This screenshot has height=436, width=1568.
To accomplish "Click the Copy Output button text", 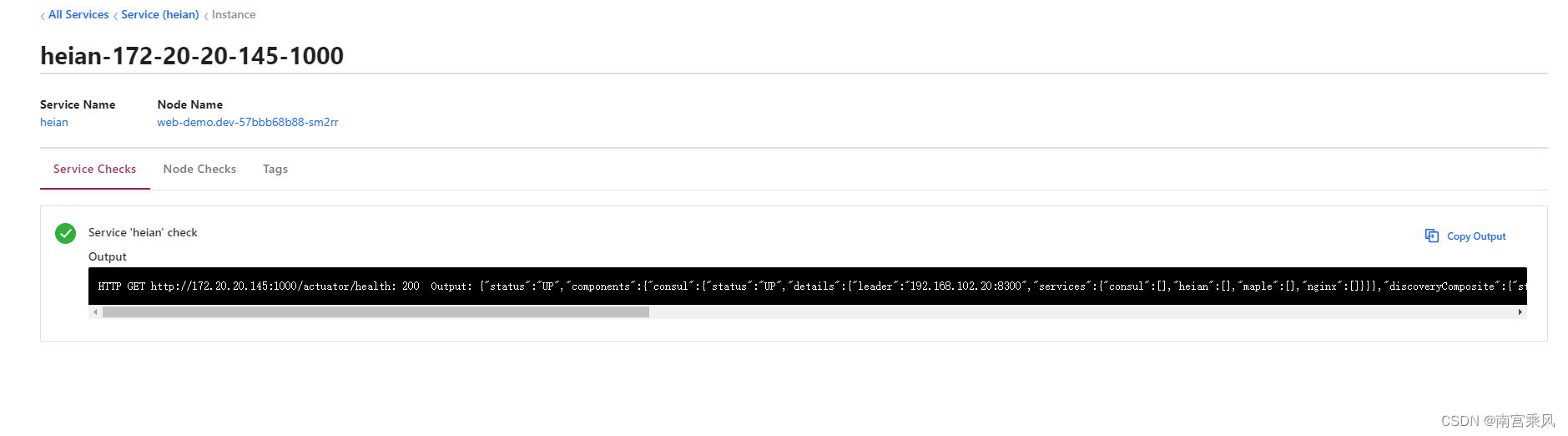I will tap(1476, 237).
